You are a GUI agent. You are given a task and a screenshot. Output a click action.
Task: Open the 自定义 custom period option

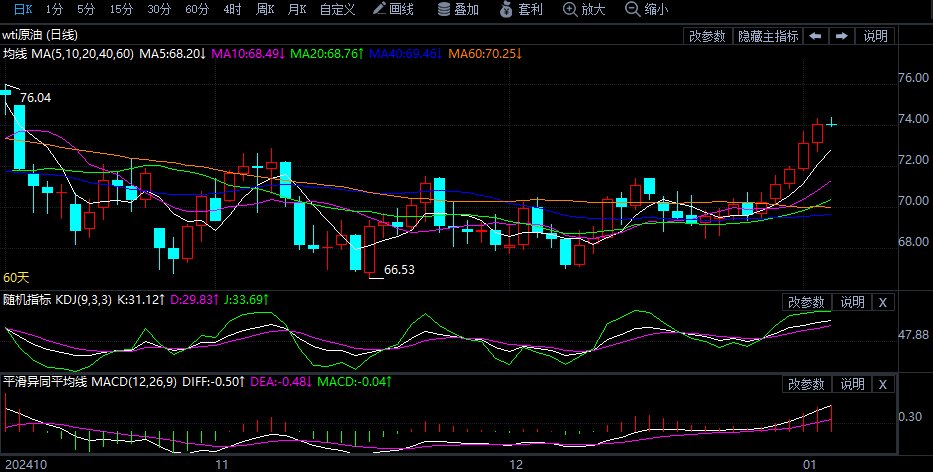point(337,9)
